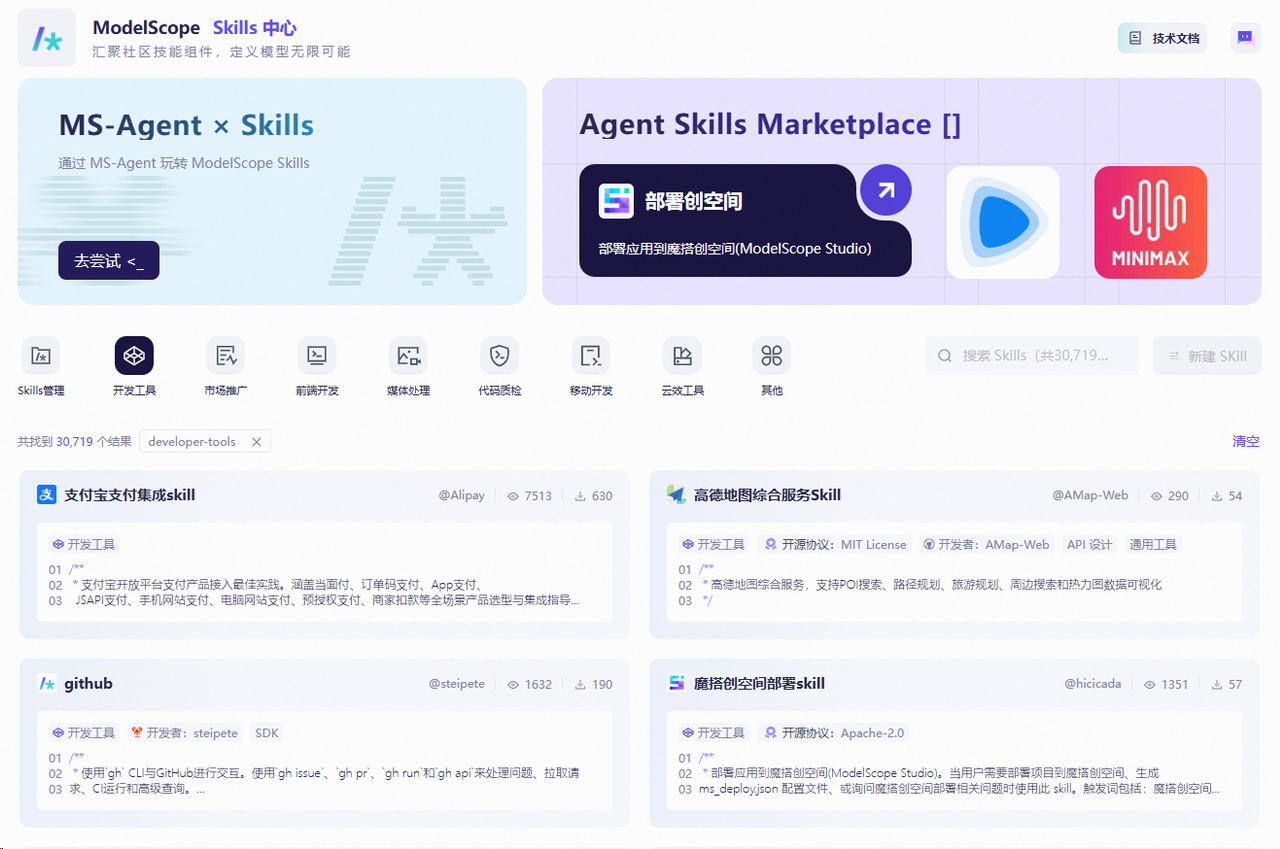This screenshot has height=849, width=1280.
Task: Click the 开发者：AMap-Web tag
Action: (986, 545)
